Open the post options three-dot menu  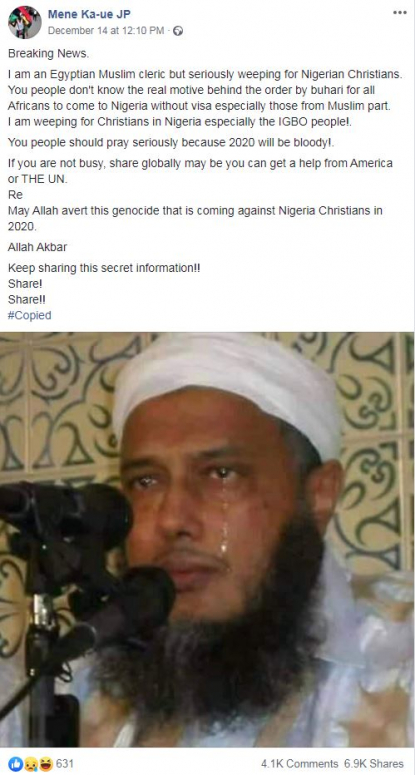(x=400, y=13)
